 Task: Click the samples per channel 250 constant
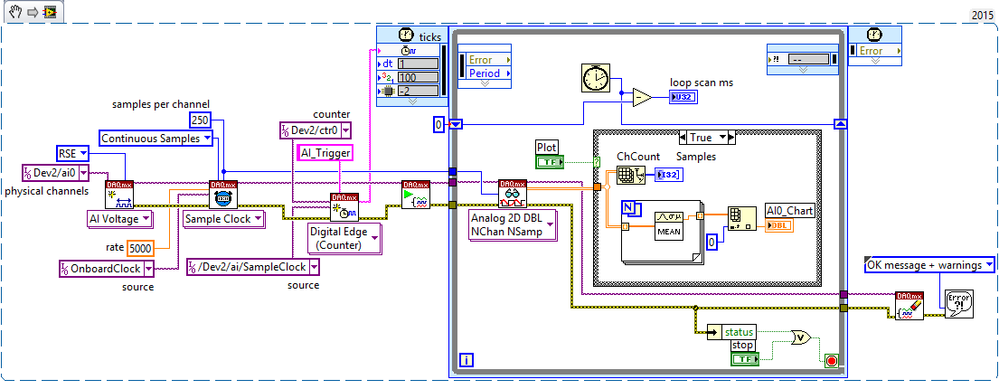tap(200, 119)
